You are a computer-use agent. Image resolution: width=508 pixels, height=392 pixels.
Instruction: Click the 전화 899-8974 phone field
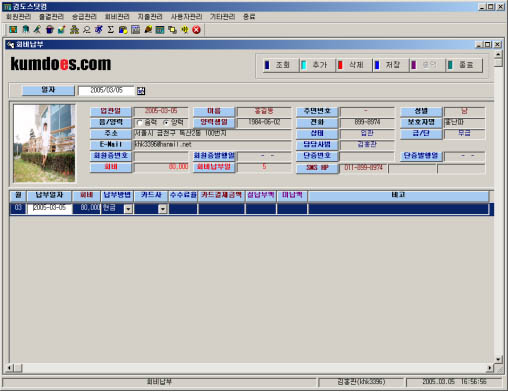[367, 122]
